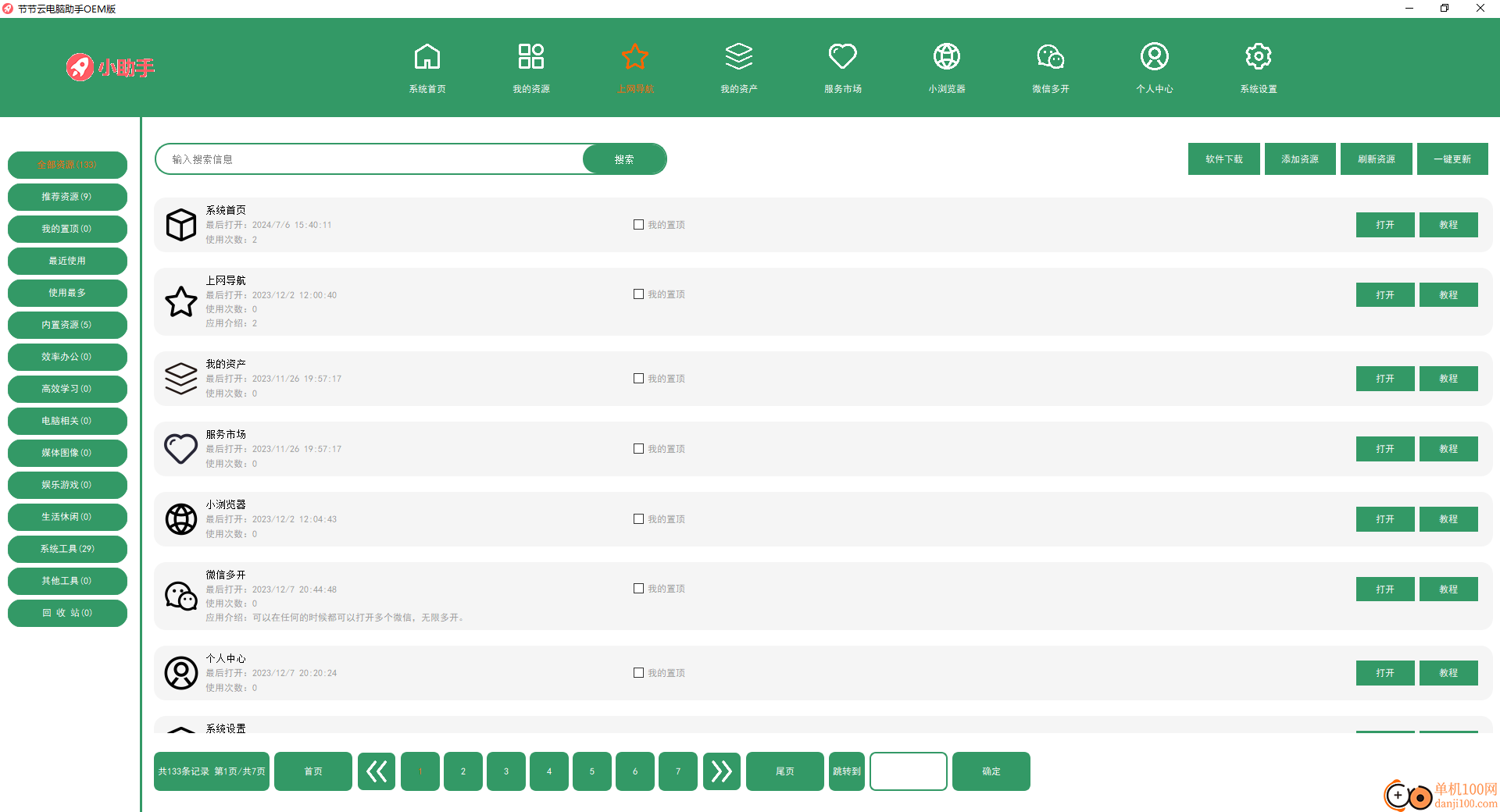Open the 系统首页 home icon in top navigation

(x=427, y=57)
